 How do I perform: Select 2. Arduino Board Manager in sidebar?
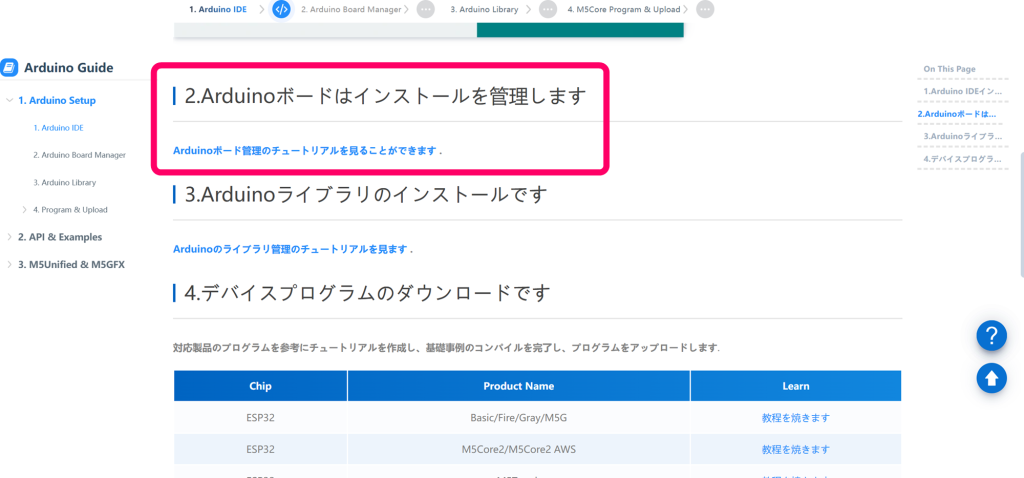coord(80,155)
